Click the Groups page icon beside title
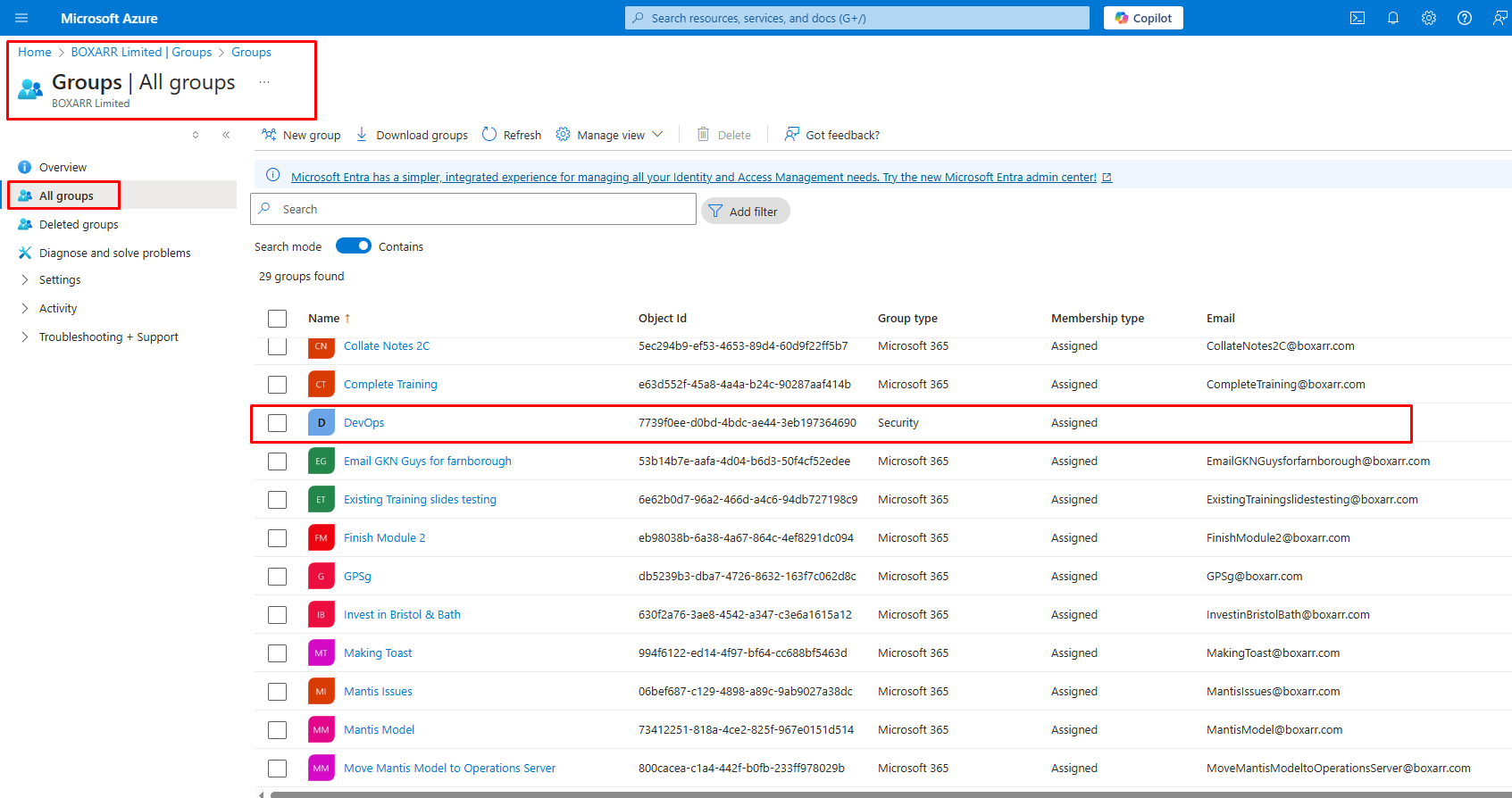The width and height of the screenshot is (1512, 798). (x=30, y=88)
